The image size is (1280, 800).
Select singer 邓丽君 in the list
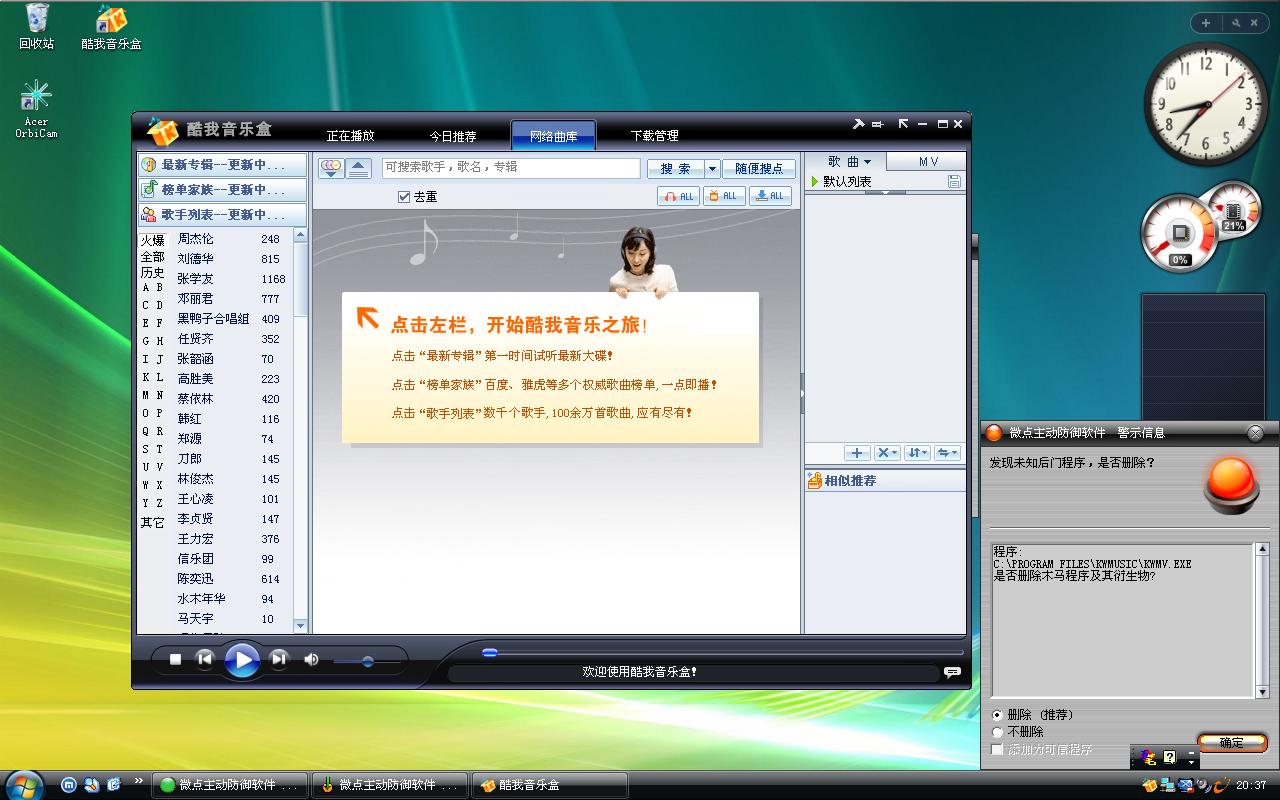click(x=195, y=299)
